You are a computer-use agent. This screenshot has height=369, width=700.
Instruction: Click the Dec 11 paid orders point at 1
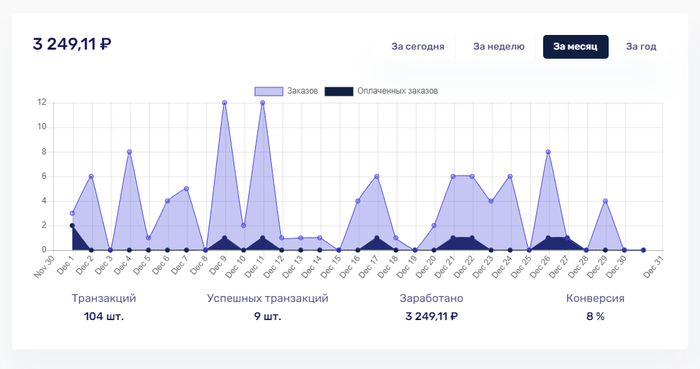click(262, 238)
